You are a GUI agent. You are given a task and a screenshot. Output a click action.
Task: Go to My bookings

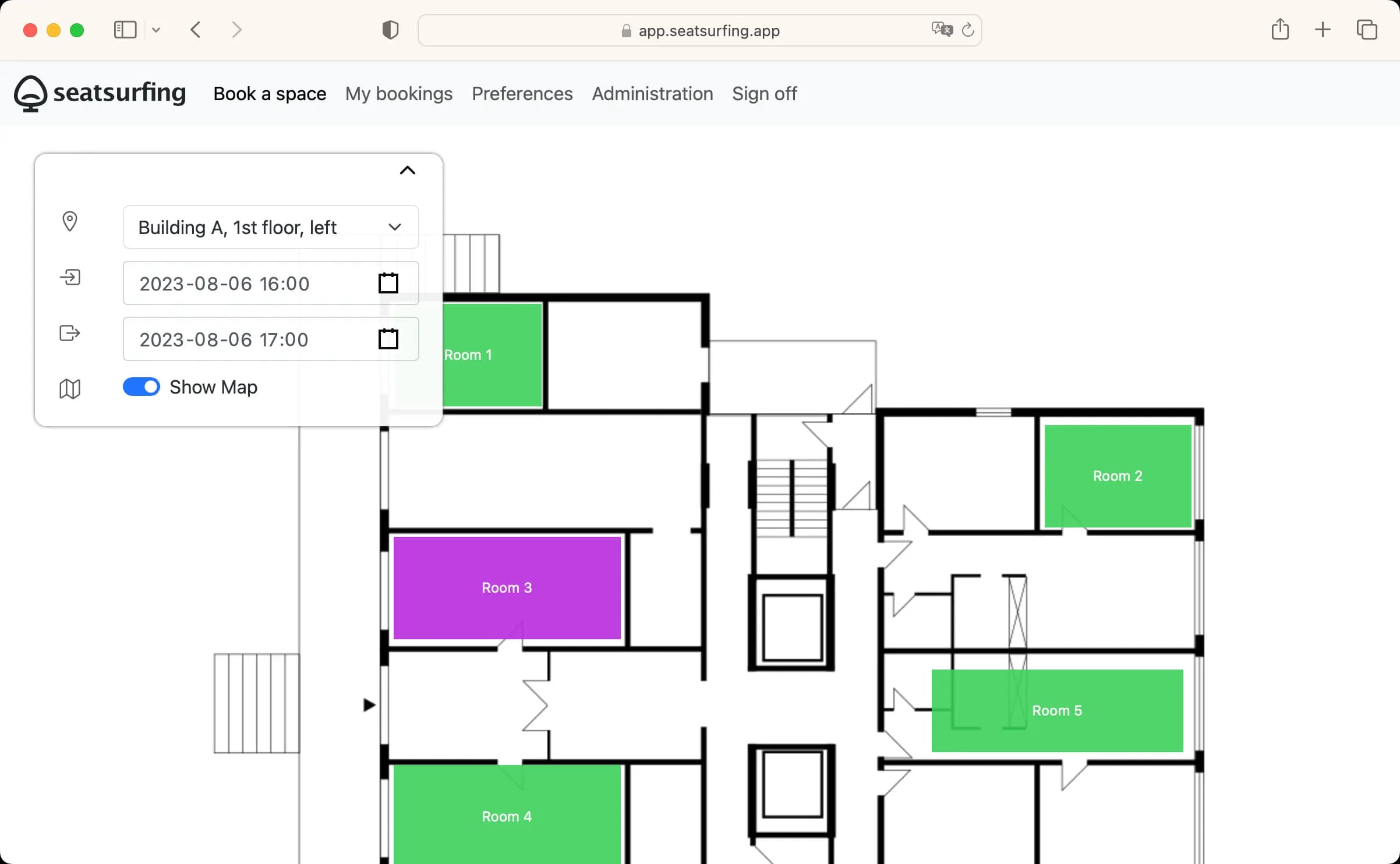click(398, 94)
